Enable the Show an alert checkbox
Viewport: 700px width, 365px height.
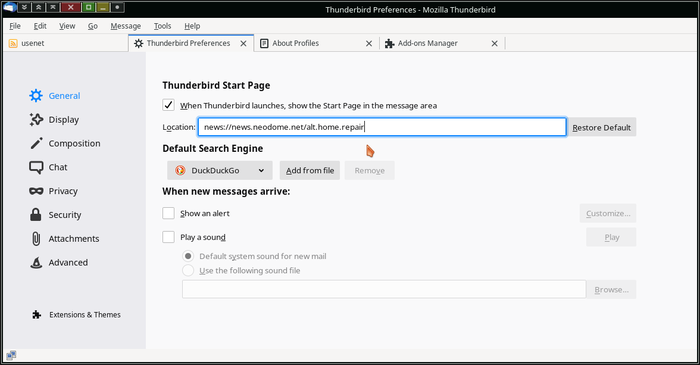(x=168, y=213)
